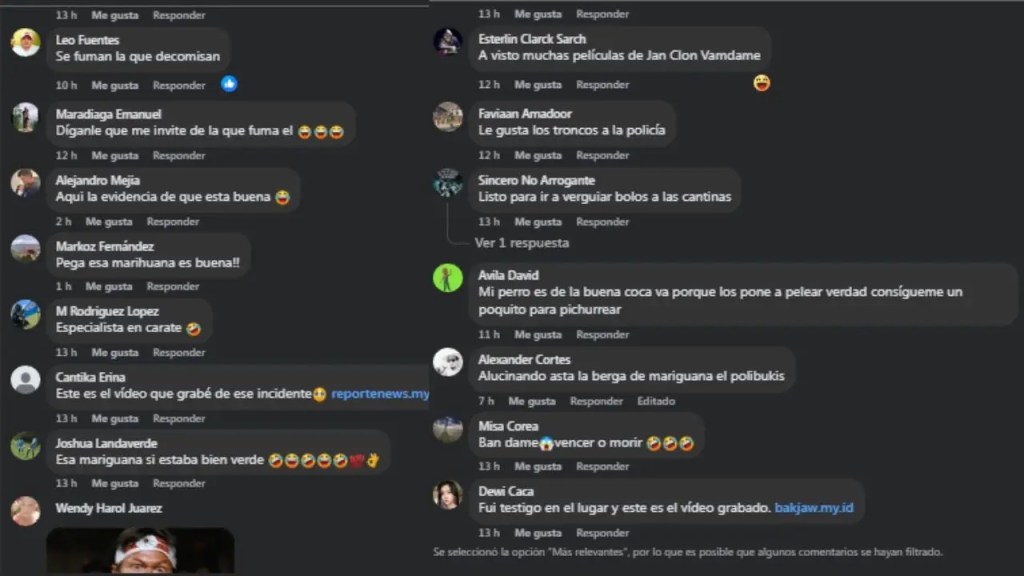This screenshot has height=576, width=1024.
Task: Expand "Ver 1 respuesta" replies
Action: pyautogui.click(x=521, y=243)
